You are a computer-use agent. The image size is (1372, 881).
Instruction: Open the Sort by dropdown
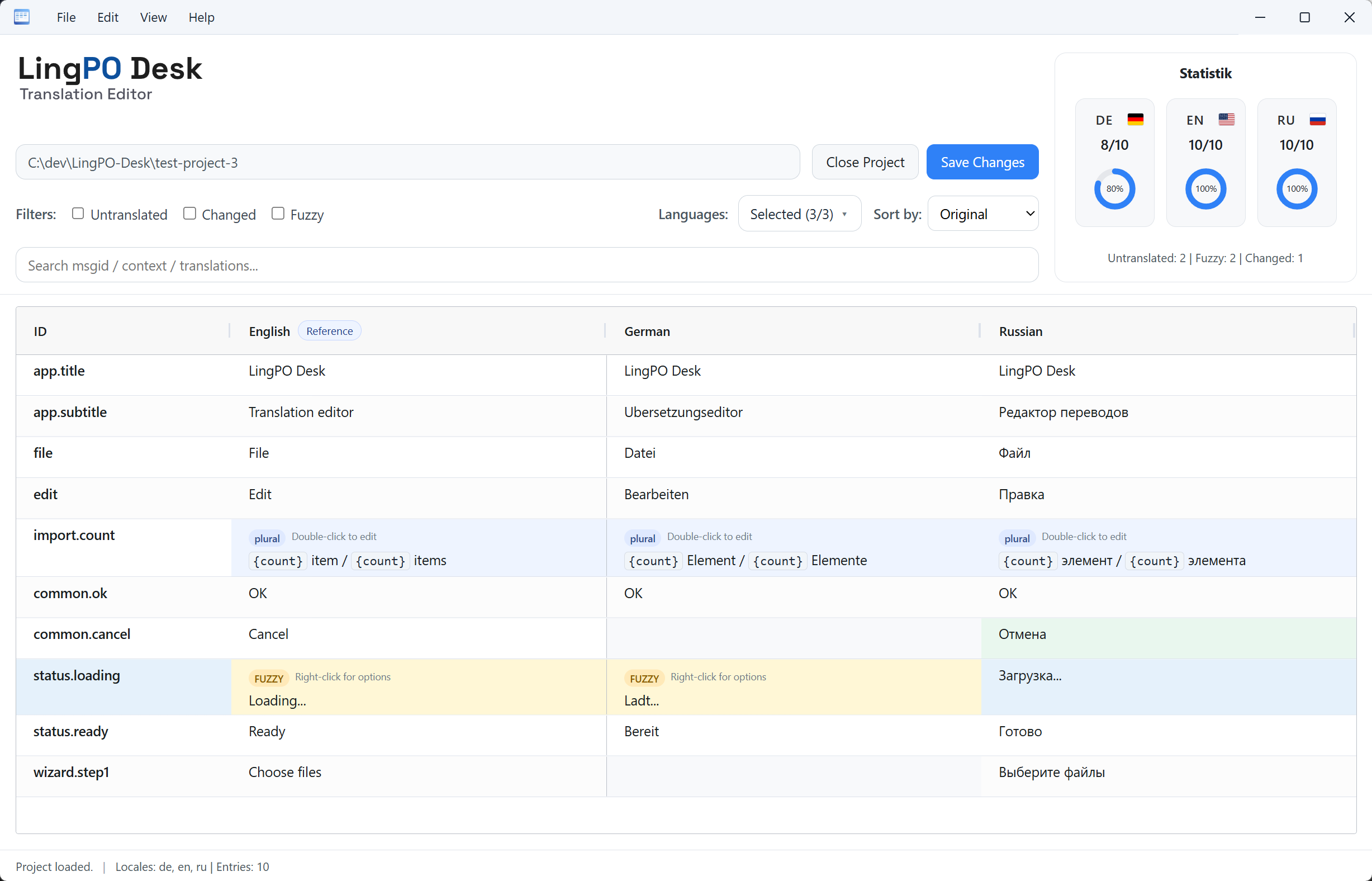click(x=982, y=214)
